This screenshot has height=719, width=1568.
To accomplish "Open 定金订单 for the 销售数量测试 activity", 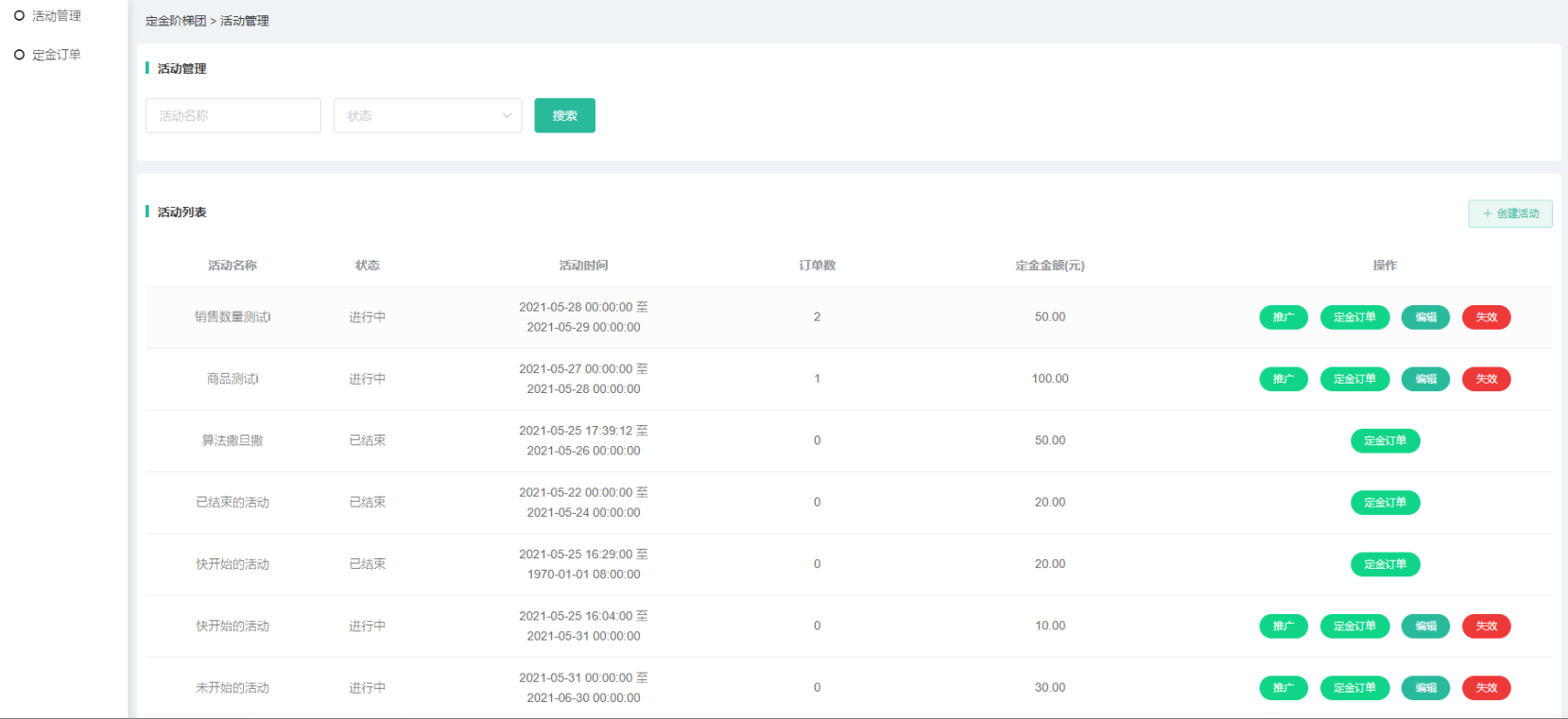I will (1354, 317).
